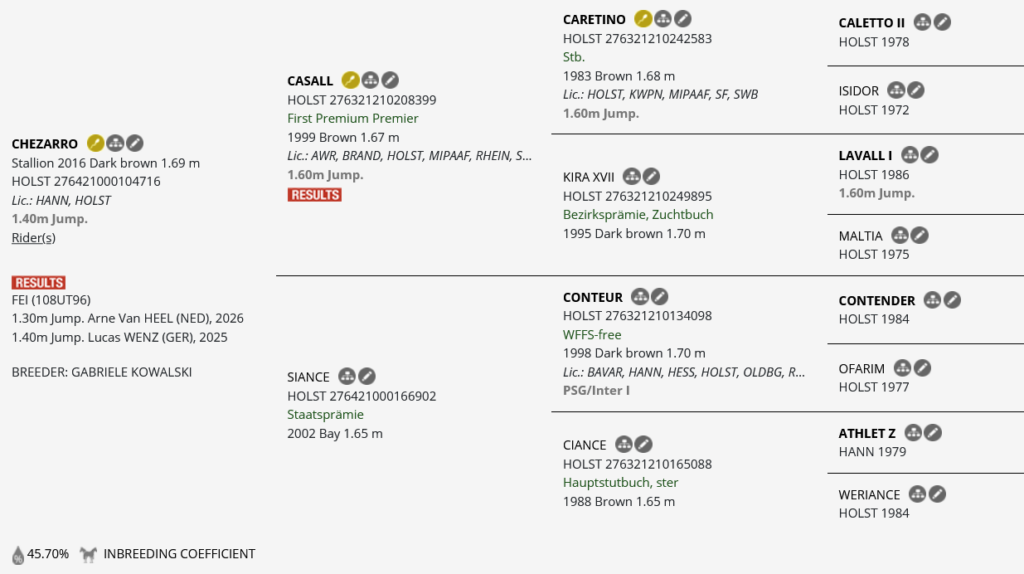Open the CONTENDER horse name
This screenshot has height=574, width=1024.
(876, 300)
